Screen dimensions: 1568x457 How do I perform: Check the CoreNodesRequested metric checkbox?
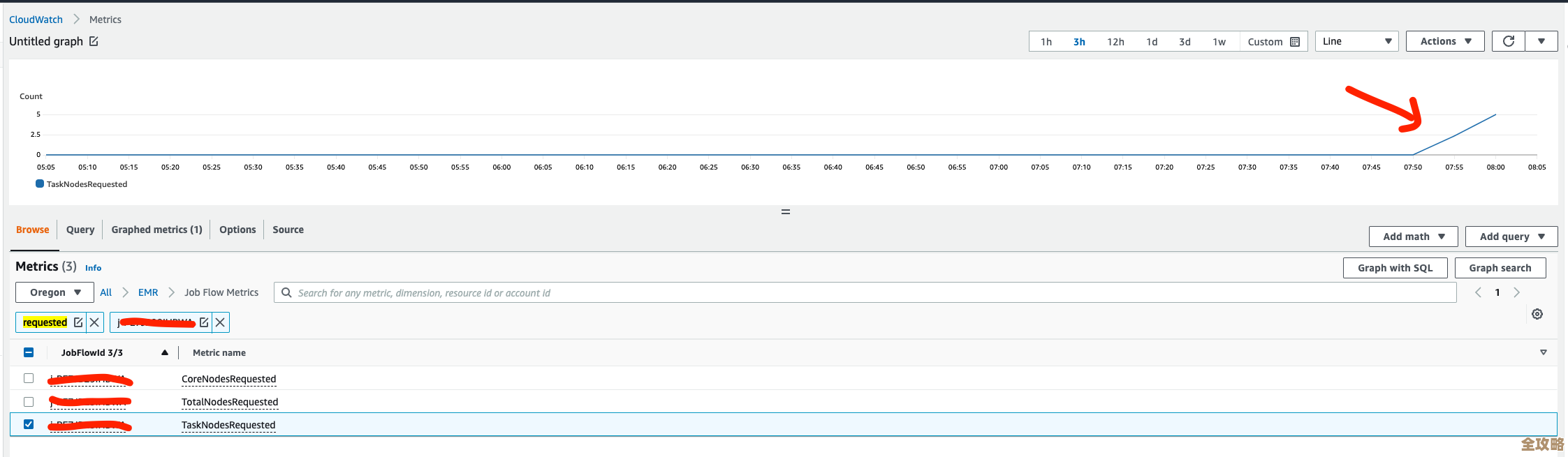pos(29,378)
